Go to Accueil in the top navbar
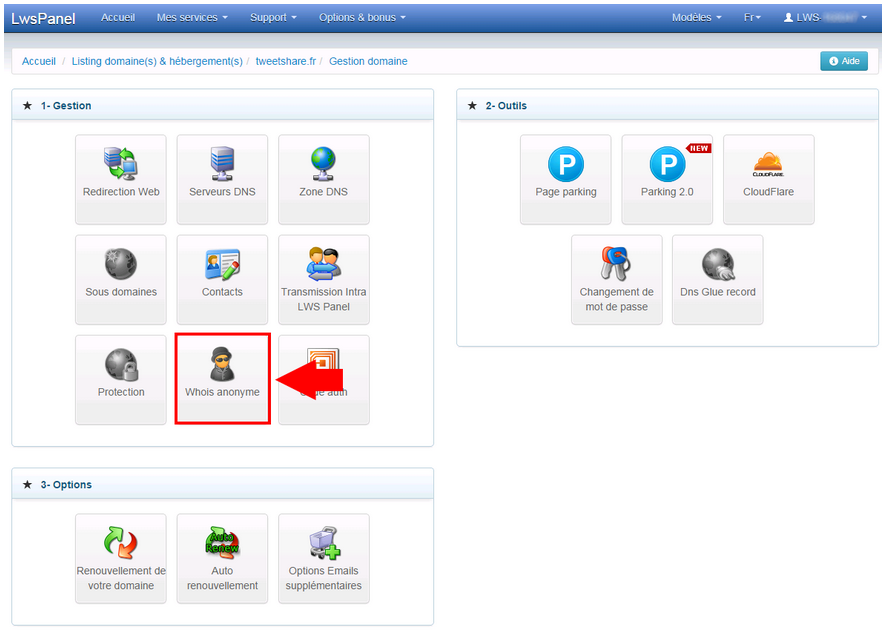Viewport: 892px width, 633px height. click(118, 18)
